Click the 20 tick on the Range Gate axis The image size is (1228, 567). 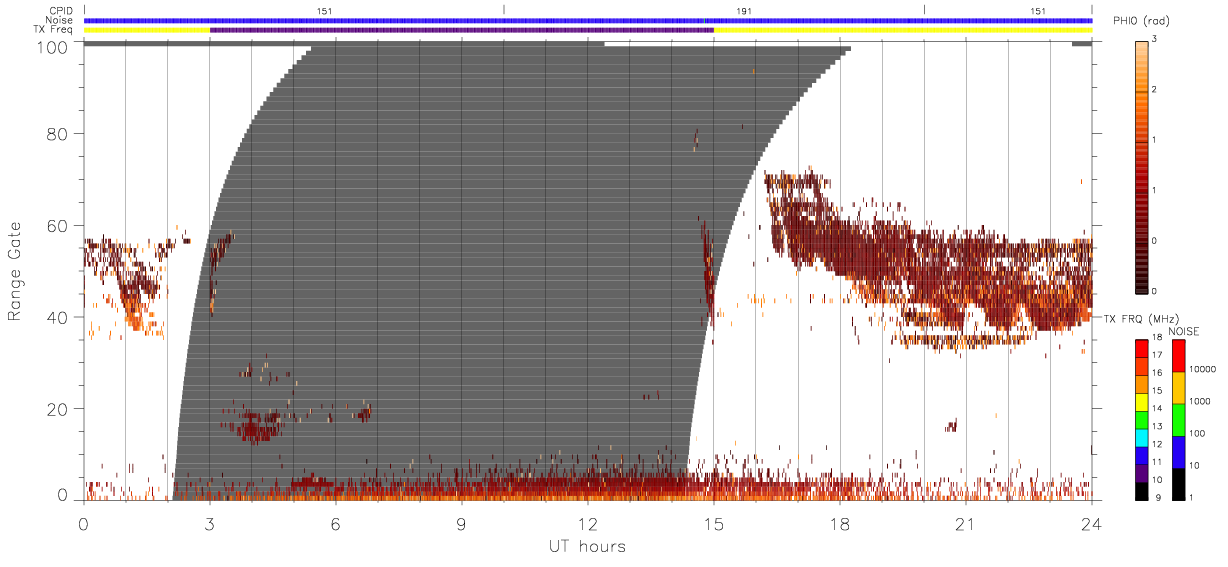point(58,409)
